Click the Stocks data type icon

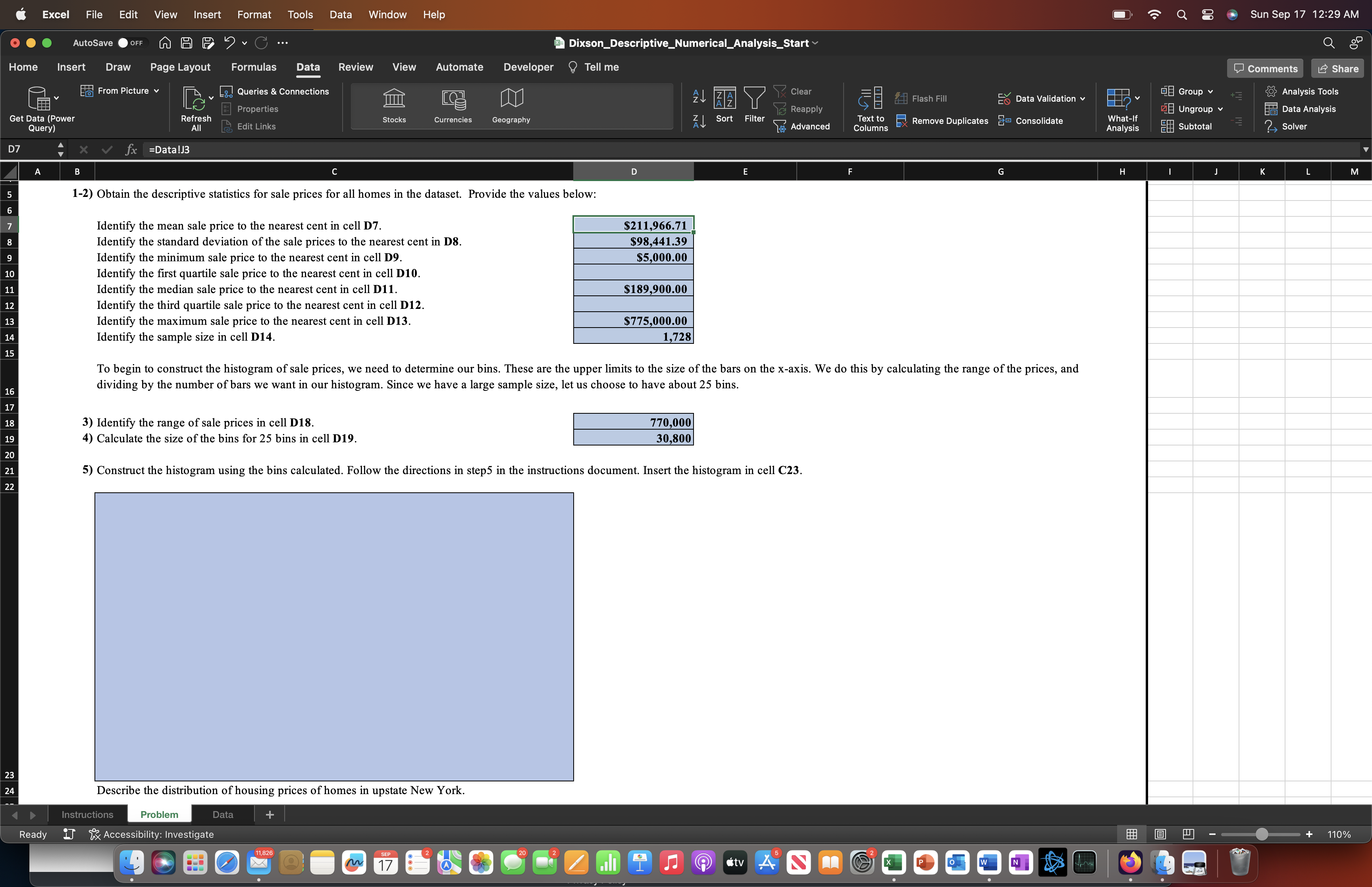(x=394, y=98)
